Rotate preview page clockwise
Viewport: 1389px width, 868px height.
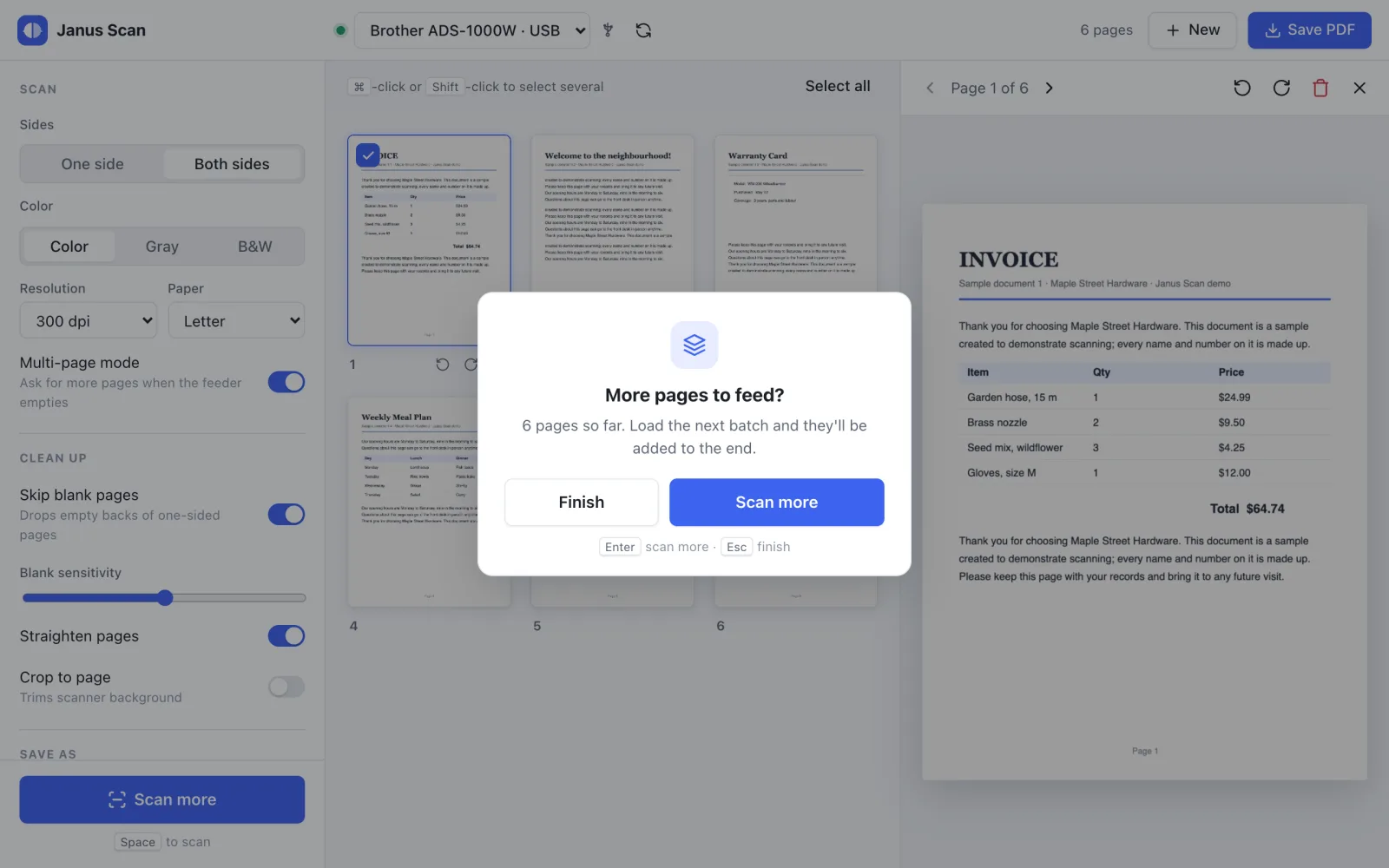click(x=1281, y=88)
